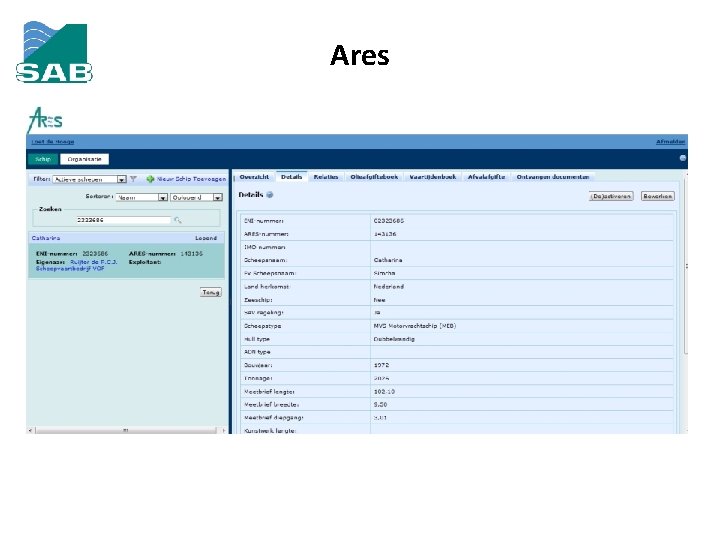Screen dimensions: 720x540
Task: Click the green plus icon for adding a ship
Action: 150,179
